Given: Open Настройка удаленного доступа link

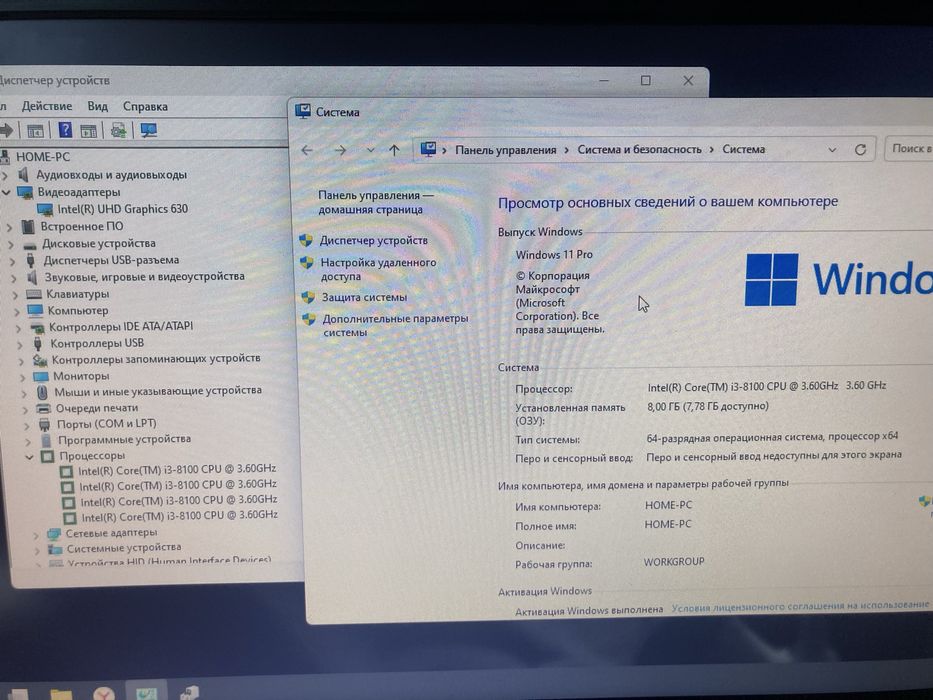Looking at the screenshot, I should click(378, 269).
